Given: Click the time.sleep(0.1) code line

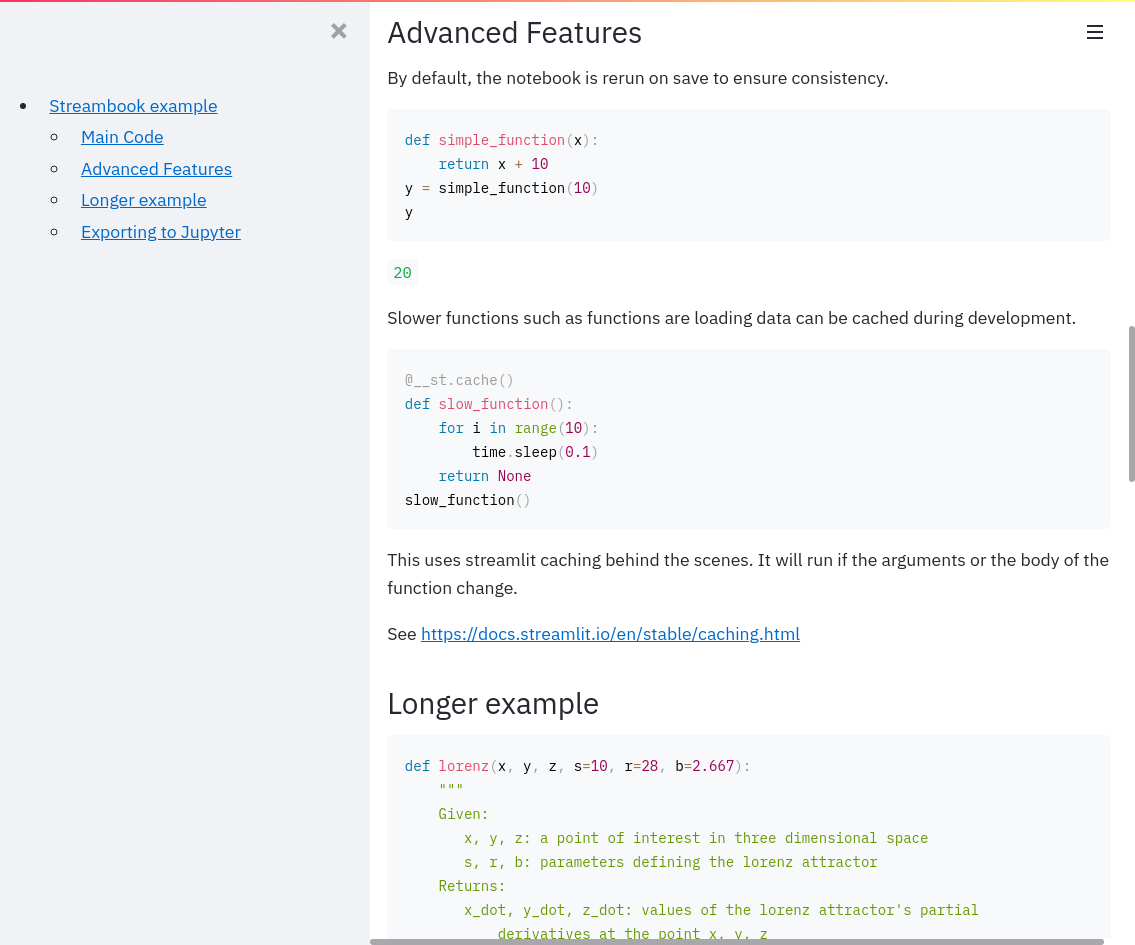Looking at the screenshot, I should (534, 452).
